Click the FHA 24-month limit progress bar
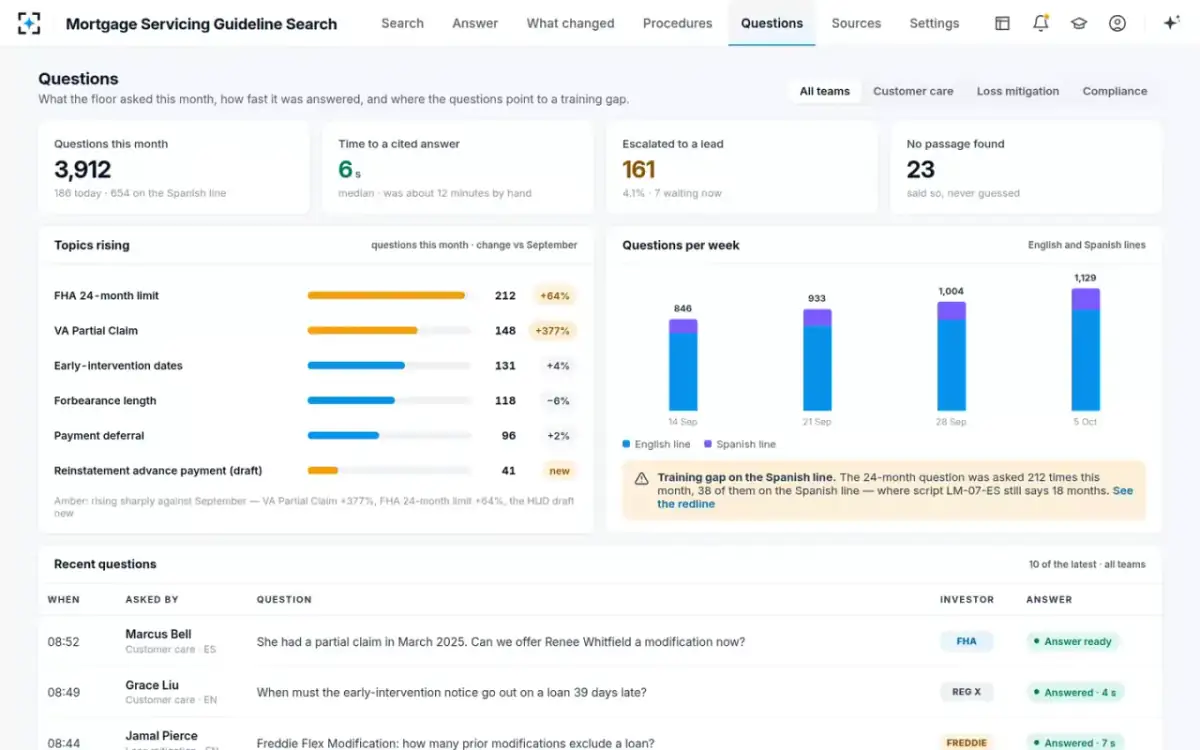1200x750 pixels. [389, 296]
